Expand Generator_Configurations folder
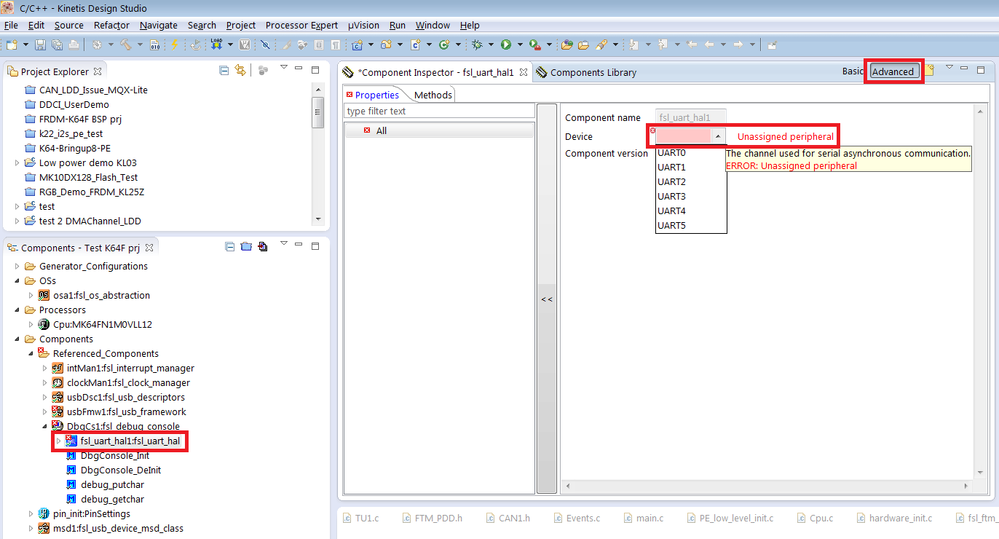The image size is (999, 539). 17,266
